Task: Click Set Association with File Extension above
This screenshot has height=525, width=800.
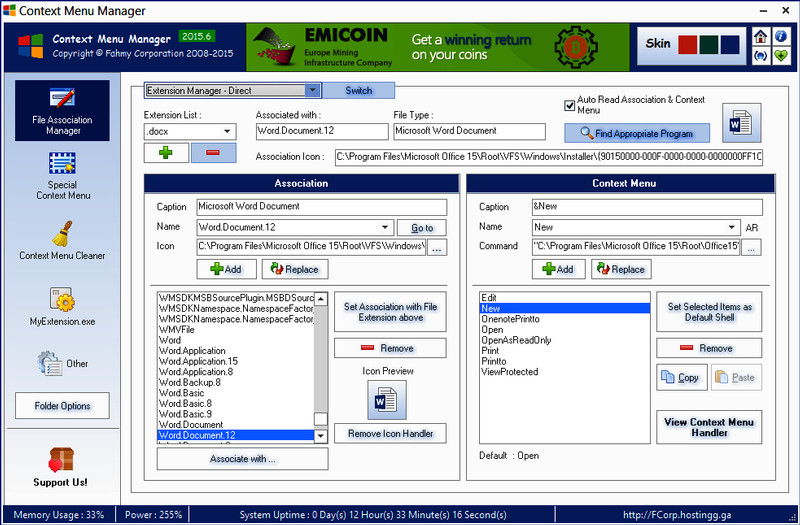Action: point(390,312)
